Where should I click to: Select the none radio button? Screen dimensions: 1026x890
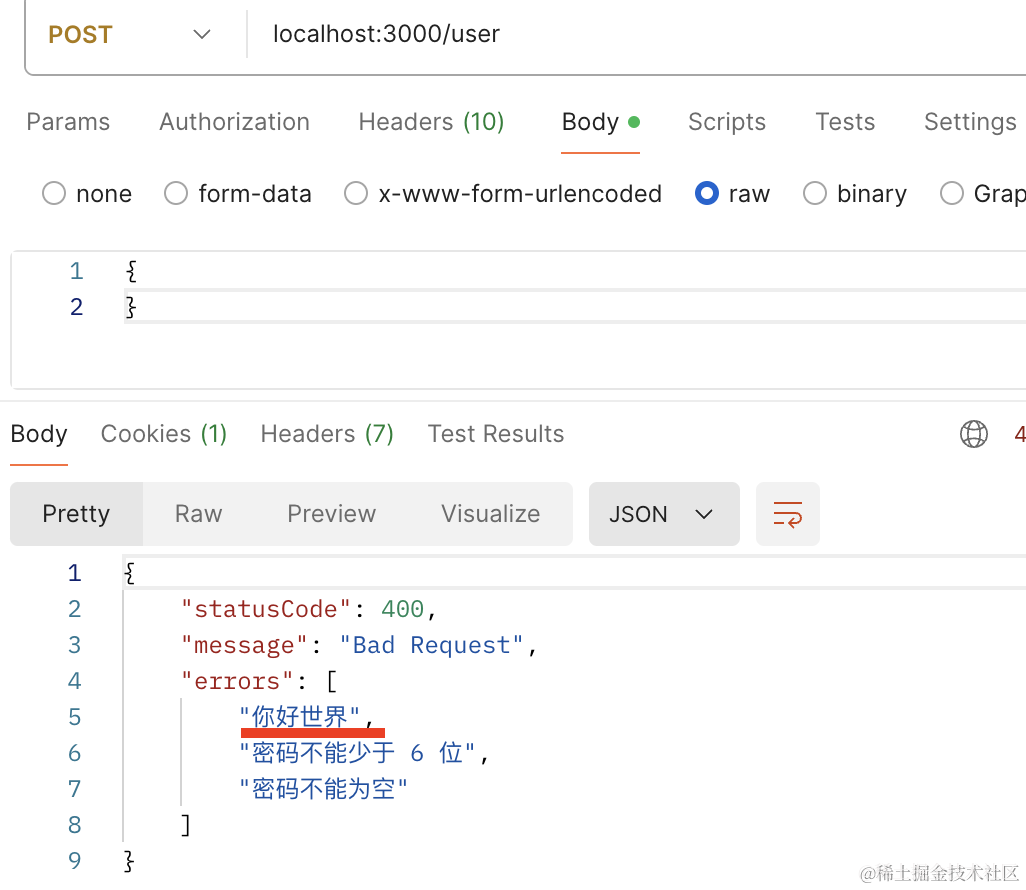pos(54,194)
